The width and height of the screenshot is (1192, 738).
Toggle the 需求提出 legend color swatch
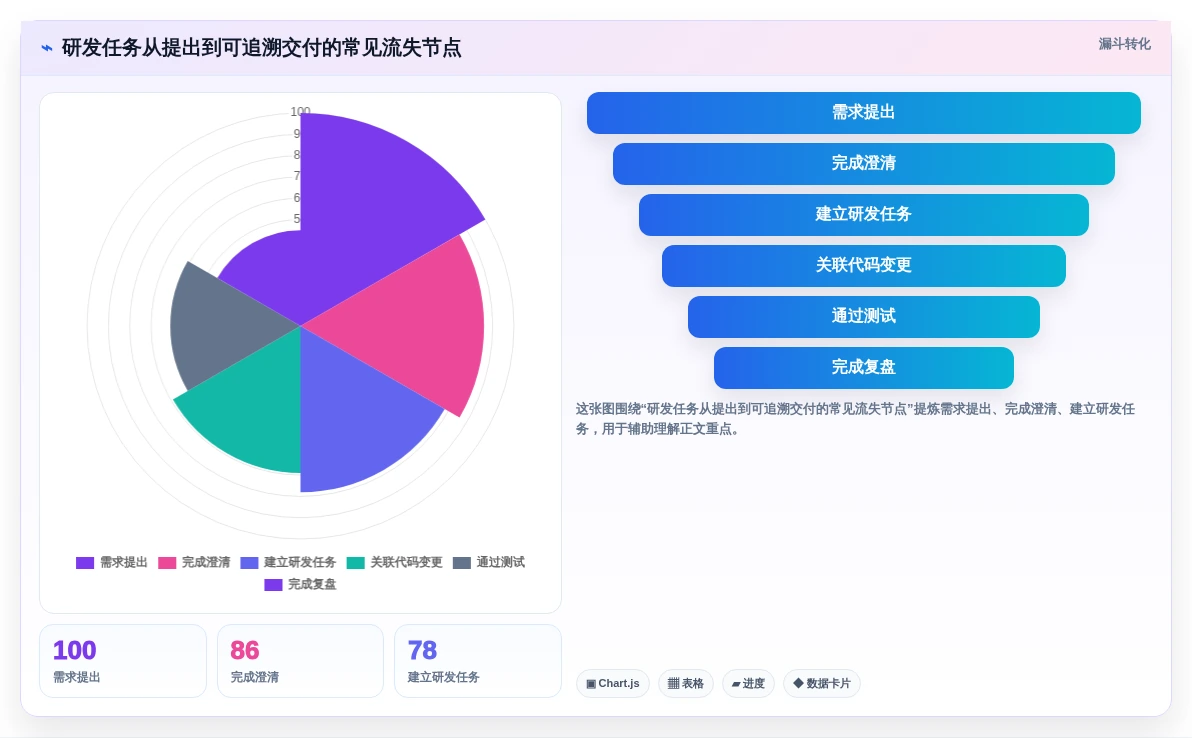pos(85,562)
